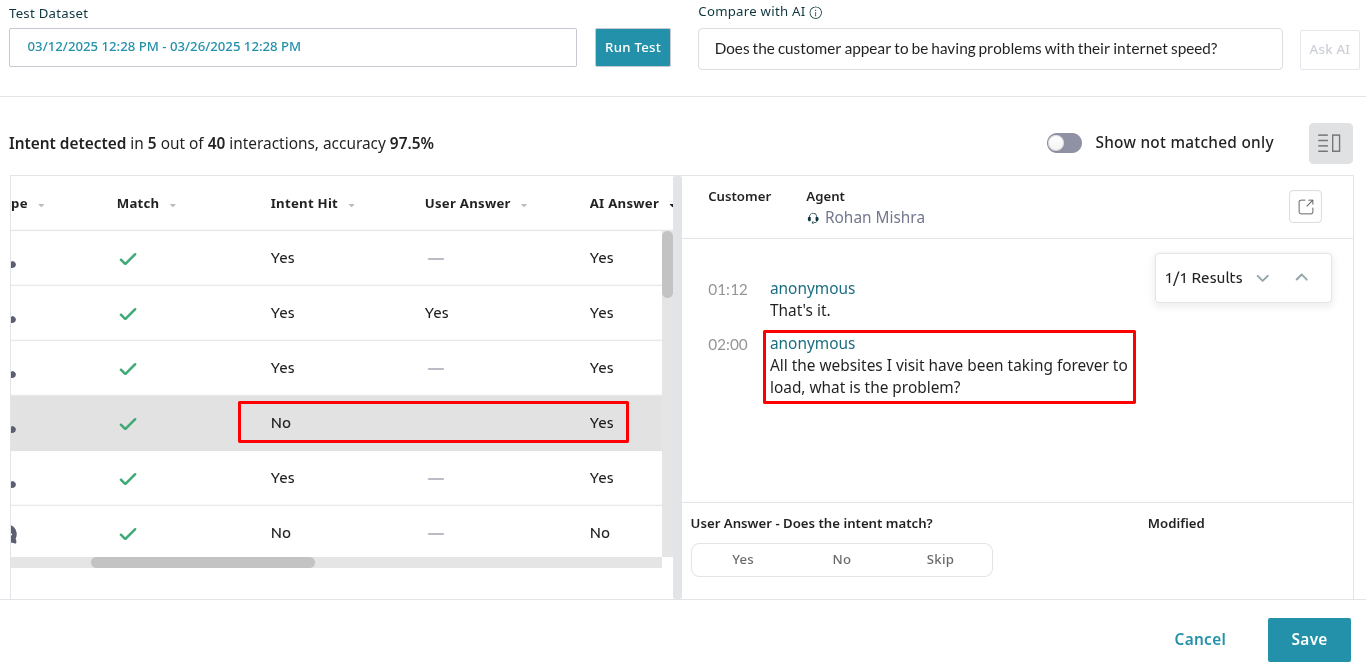Click the horizontal scrollbar under the table
This screenshot has width=1366, height=671.
pyautogui.click(x=203, y=563)
